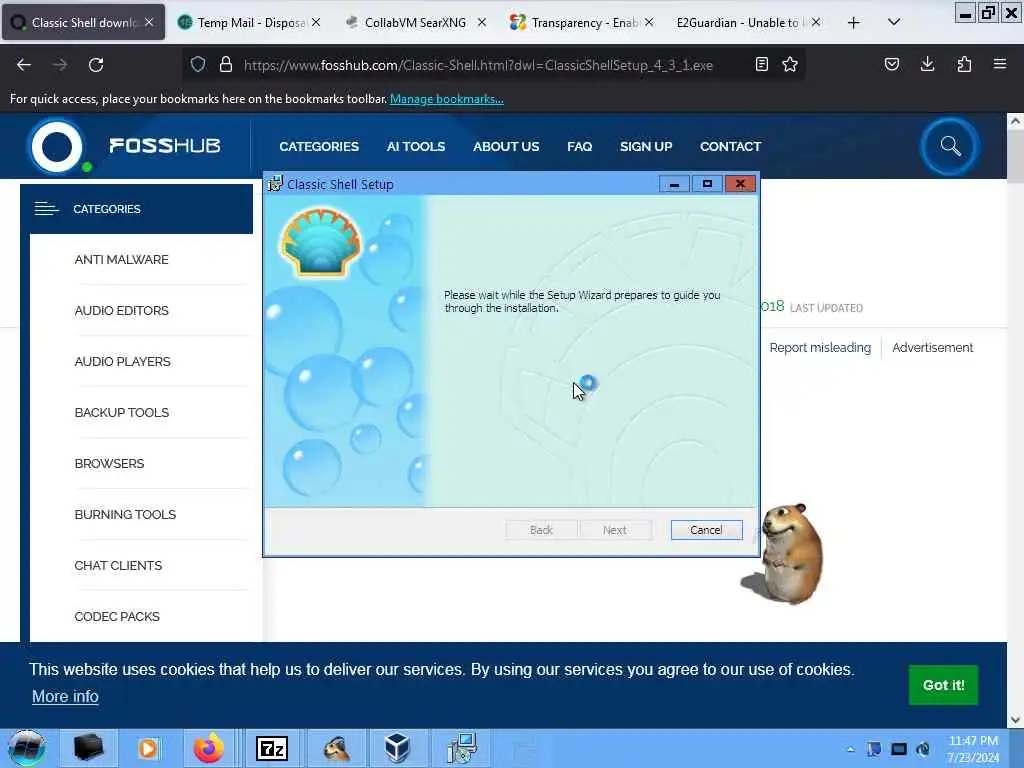Click the Report misleading link

pyautogui.click(x=820, y=347)
